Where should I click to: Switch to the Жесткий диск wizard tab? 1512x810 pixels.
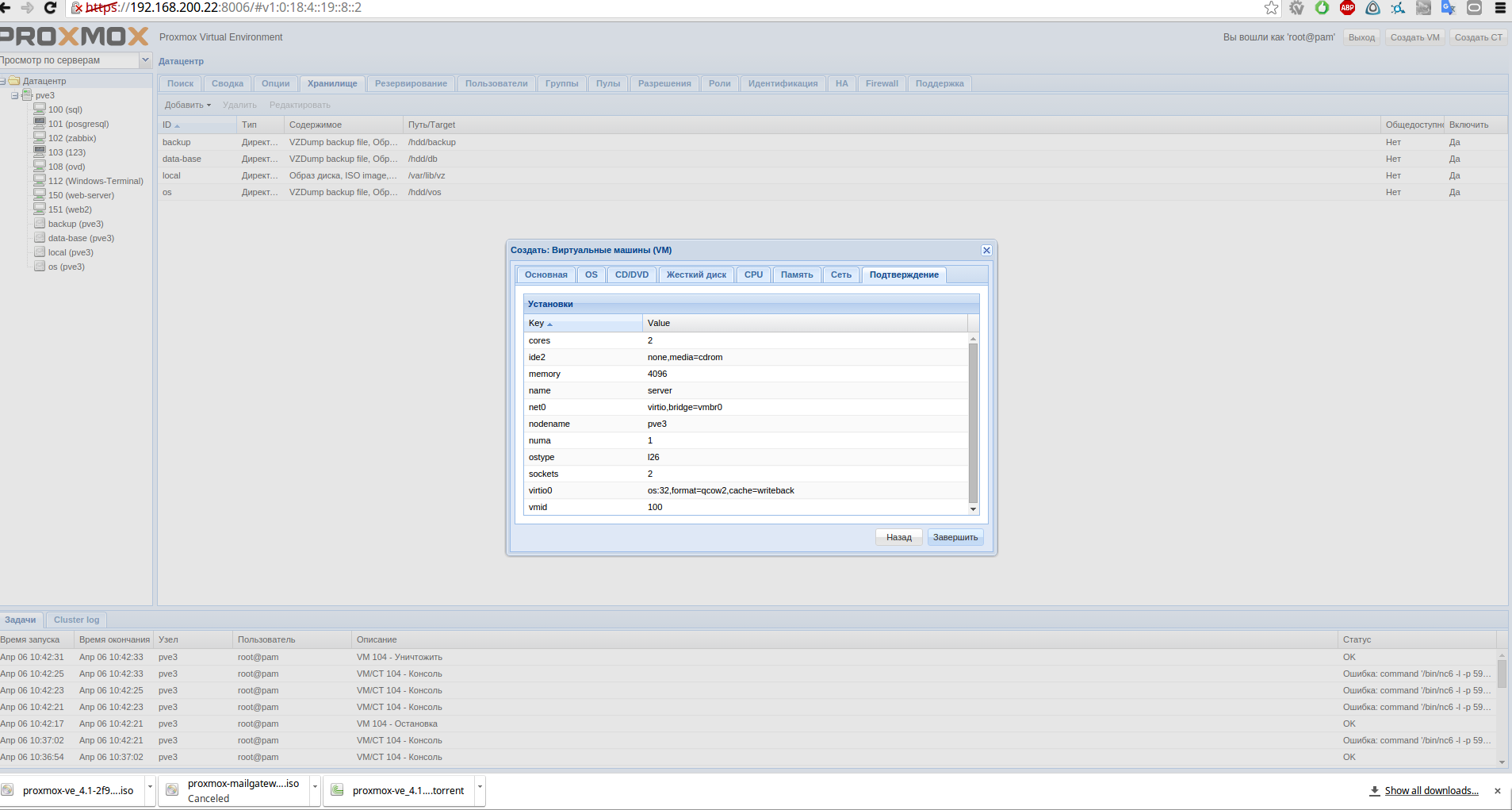click(696, 274)
